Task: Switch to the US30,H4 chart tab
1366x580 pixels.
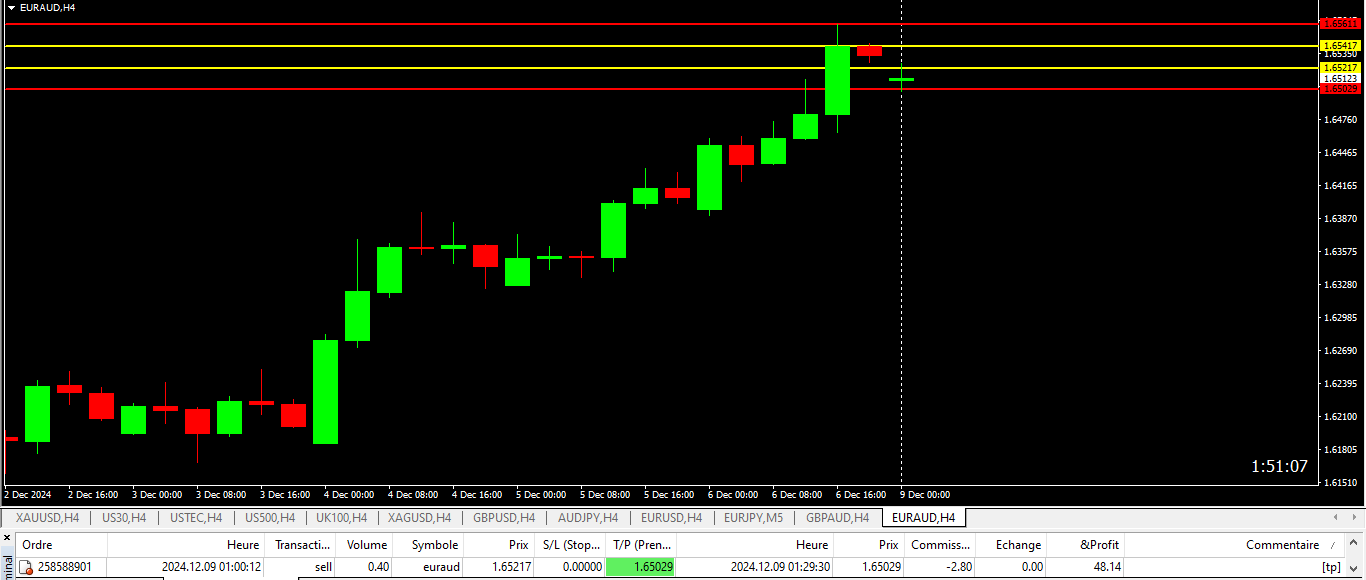Action: point(124,518)
